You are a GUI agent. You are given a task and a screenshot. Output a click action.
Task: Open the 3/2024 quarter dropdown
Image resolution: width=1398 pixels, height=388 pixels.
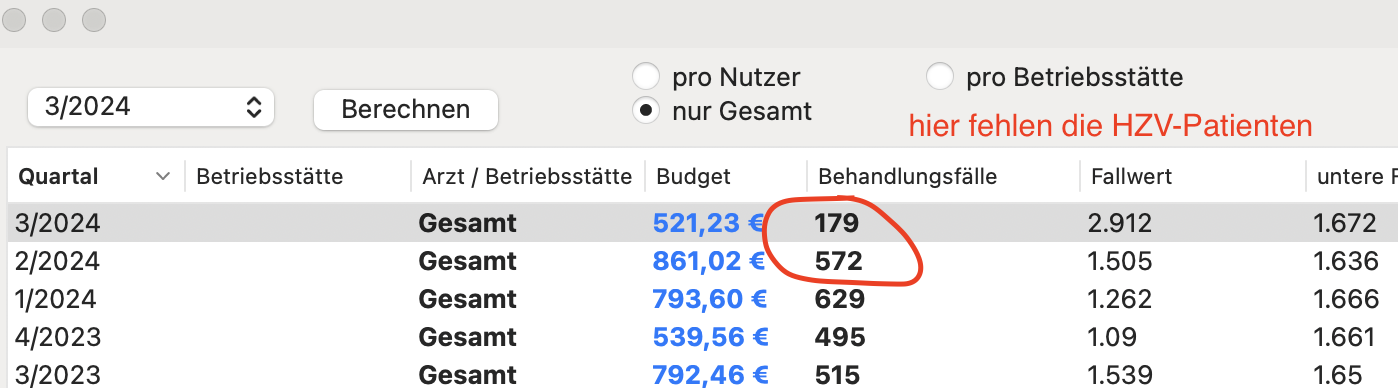pyautogui.click(x=151, y=108)
